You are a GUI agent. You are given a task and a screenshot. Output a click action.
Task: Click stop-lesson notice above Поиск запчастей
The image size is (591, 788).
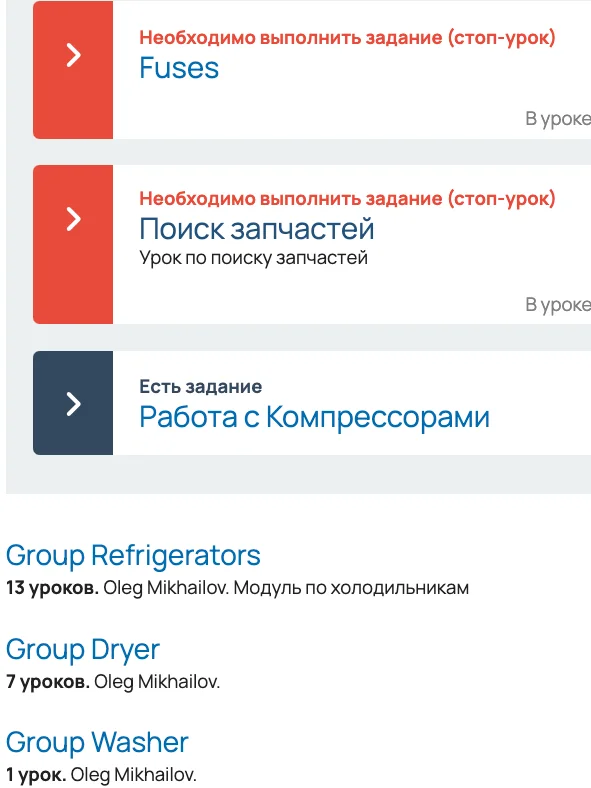347,199
